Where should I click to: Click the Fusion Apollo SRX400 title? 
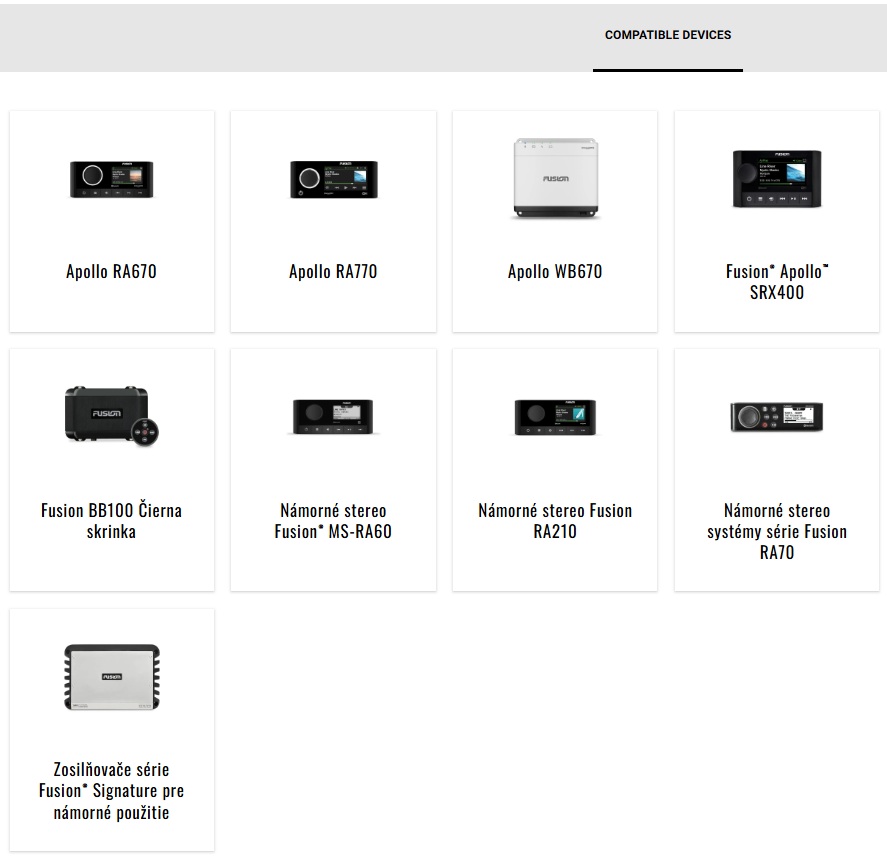point(777,282)
